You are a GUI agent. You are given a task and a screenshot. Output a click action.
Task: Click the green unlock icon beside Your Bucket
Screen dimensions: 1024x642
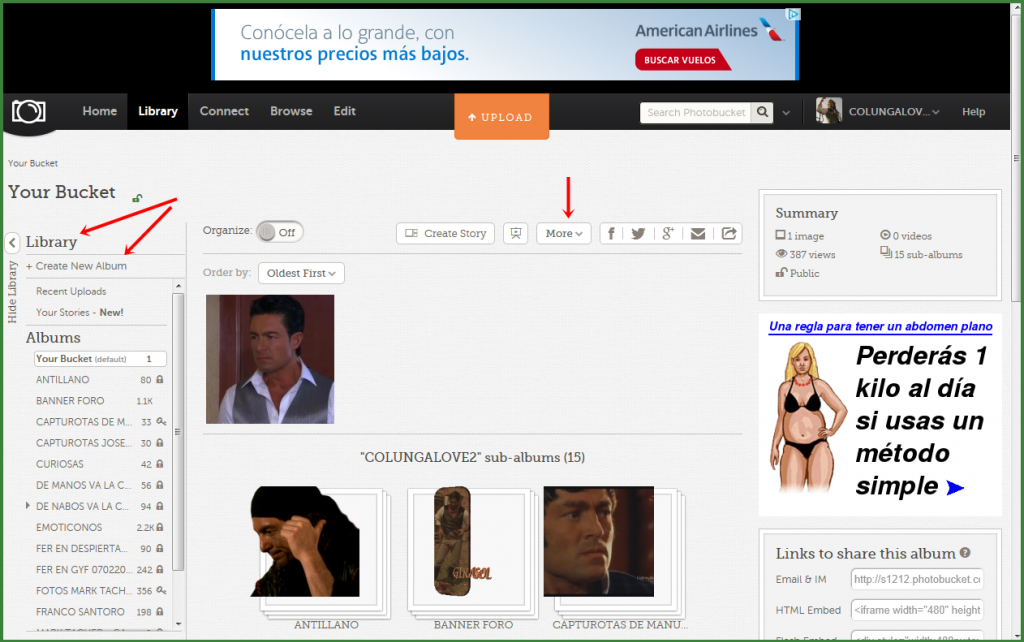(x=136, y=198)
